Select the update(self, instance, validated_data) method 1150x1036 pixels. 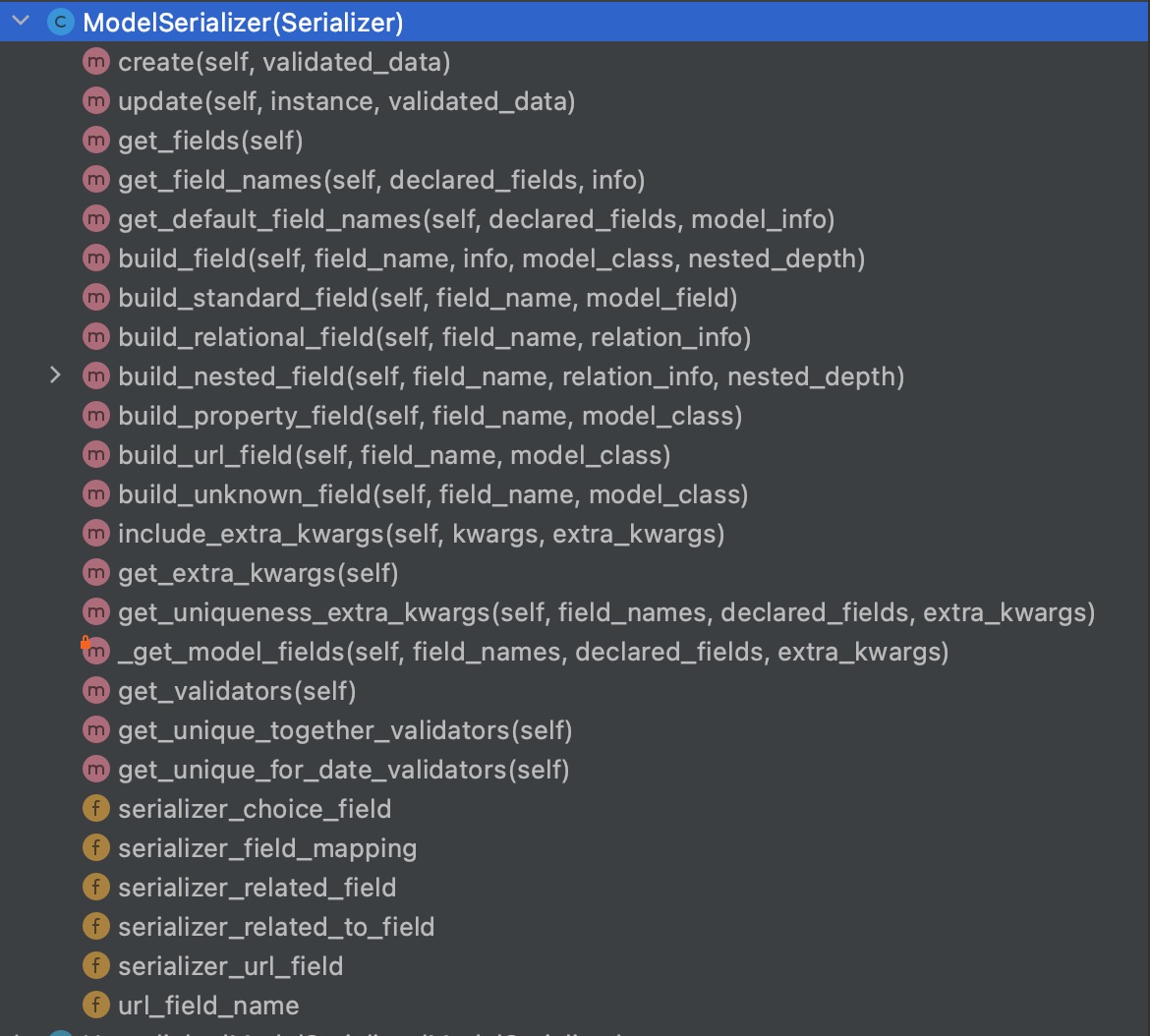344,100
